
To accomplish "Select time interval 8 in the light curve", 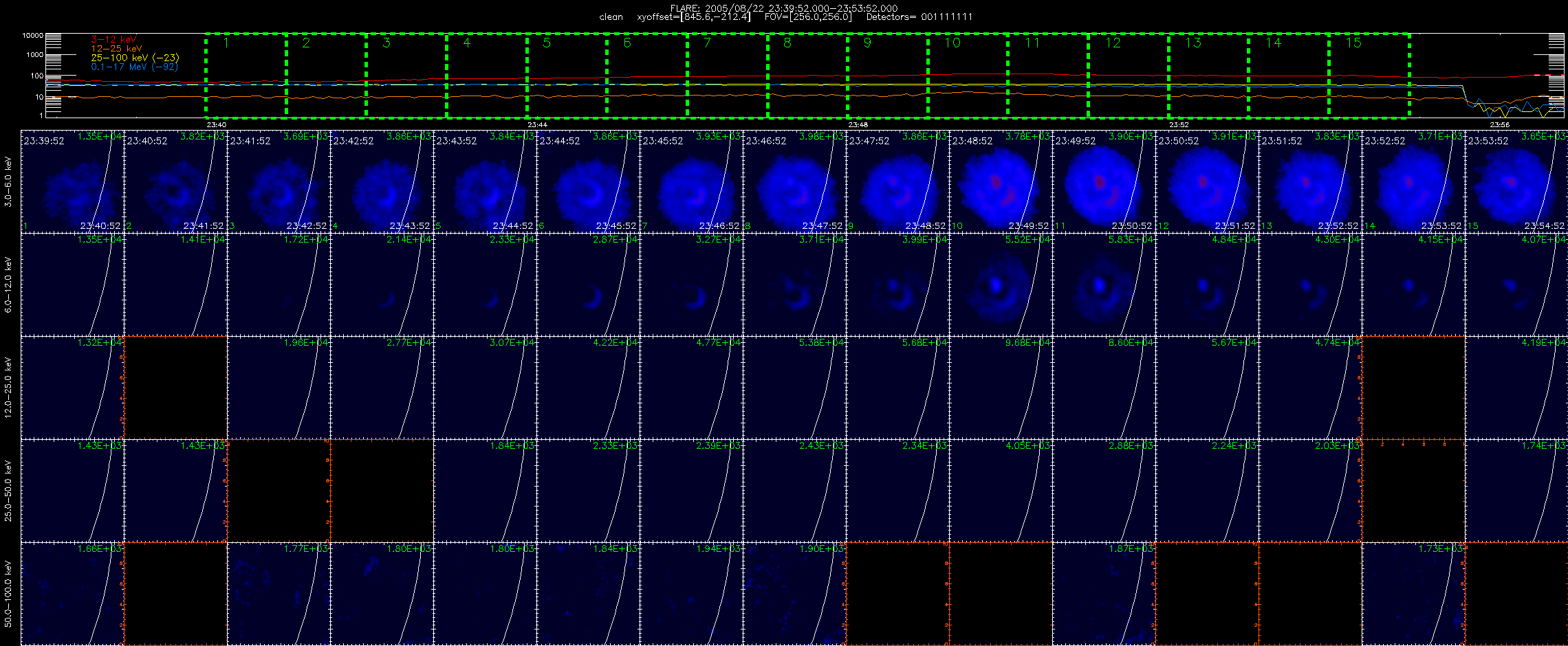I will click(807, 75).
